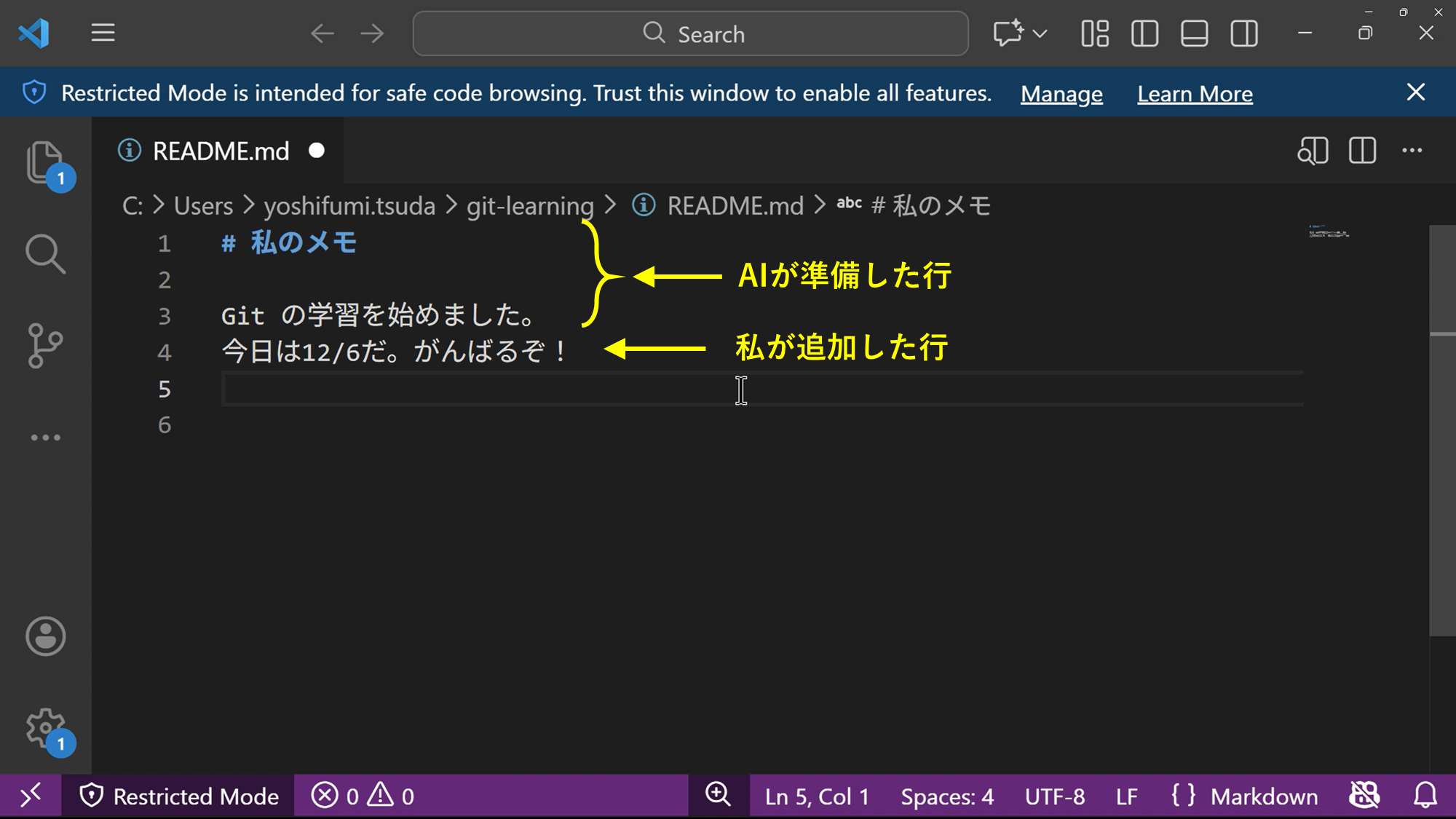1456x819 pixels.
Task: Open notifications bell in status bar
Action: point(1425,796)
